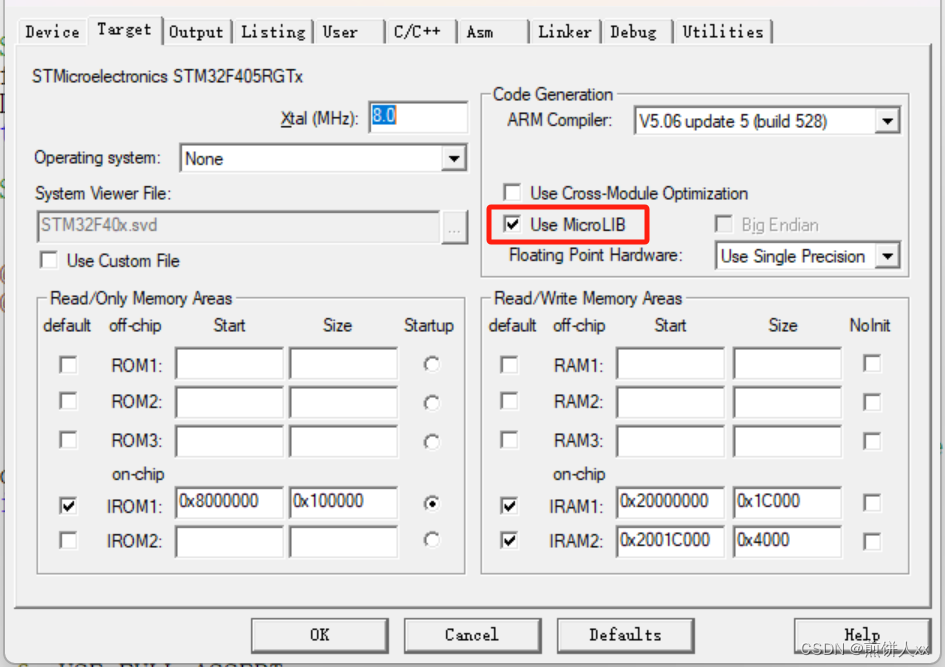This screenshot has width=945, height=667.
Task: Click the OK button
Action: 319,635
